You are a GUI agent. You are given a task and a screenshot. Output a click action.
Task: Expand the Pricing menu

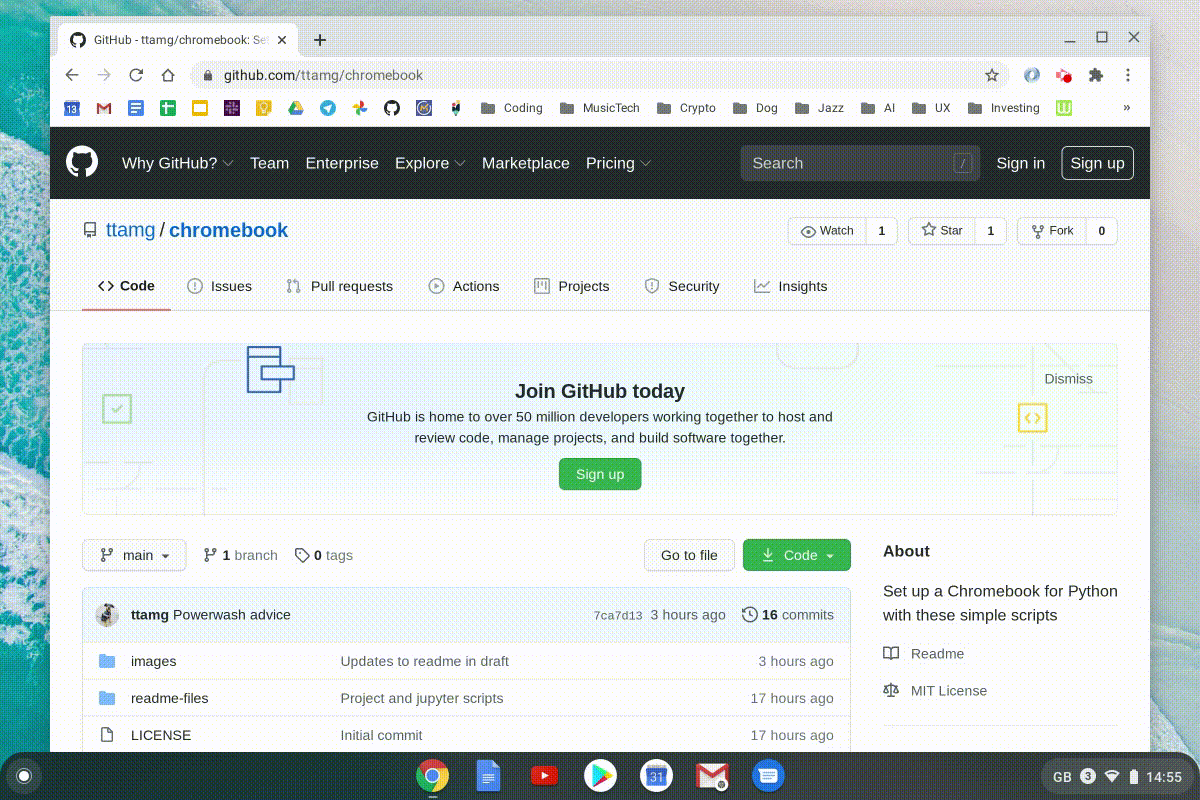618,163
